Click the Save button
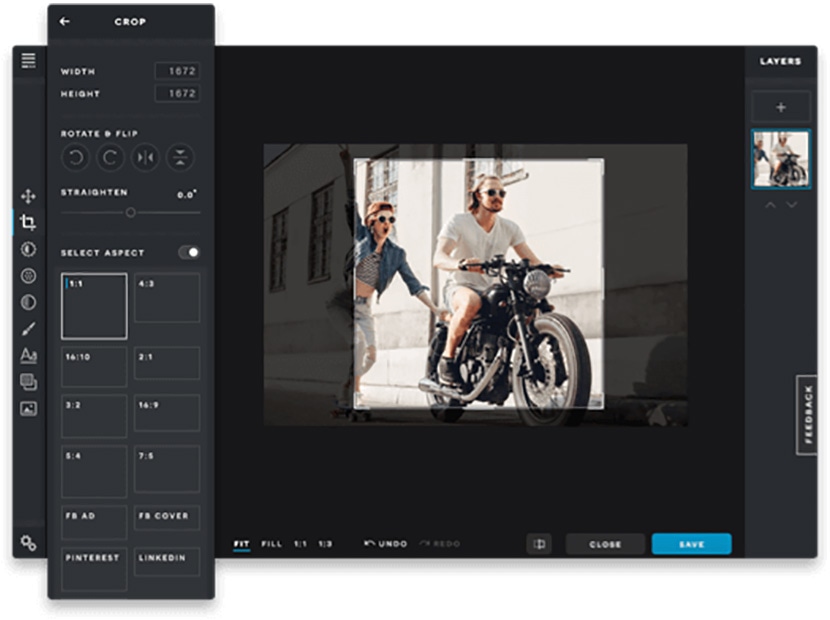This screenshot has width=830, height=620. pos(691,544)
